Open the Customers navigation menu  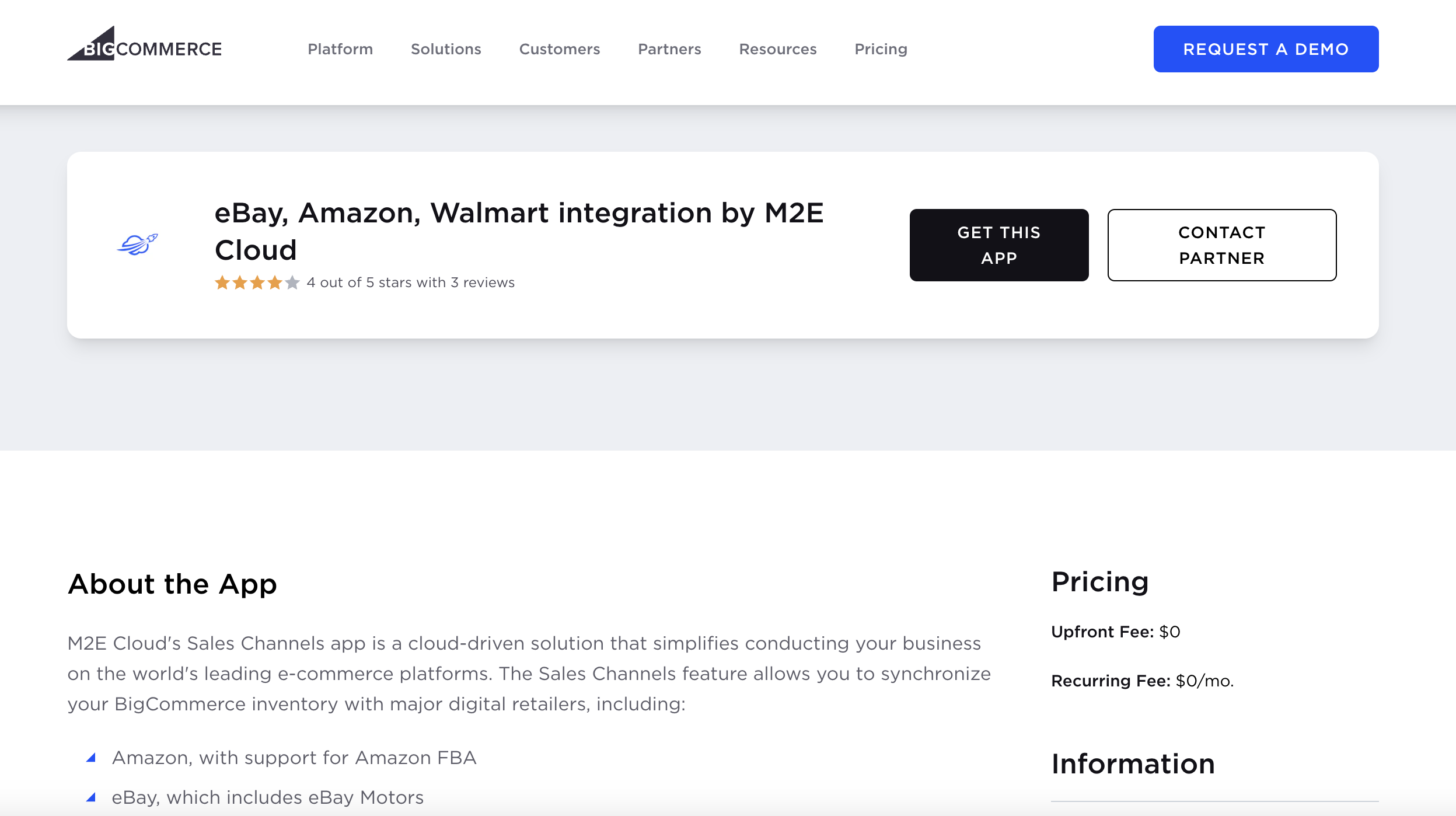point(559,49)
